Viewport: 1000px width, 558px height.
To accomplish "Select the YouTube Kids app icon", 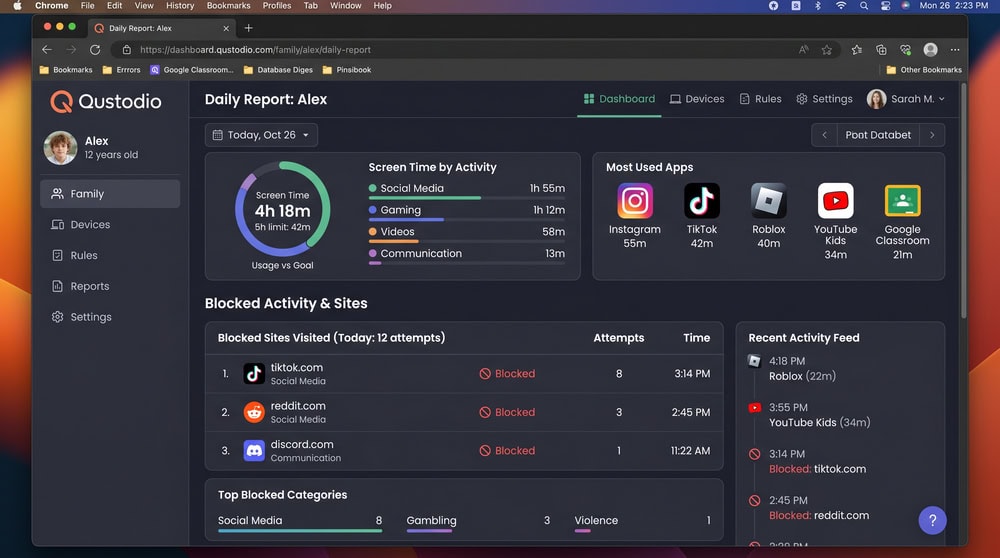I will (x=835, y=201).
